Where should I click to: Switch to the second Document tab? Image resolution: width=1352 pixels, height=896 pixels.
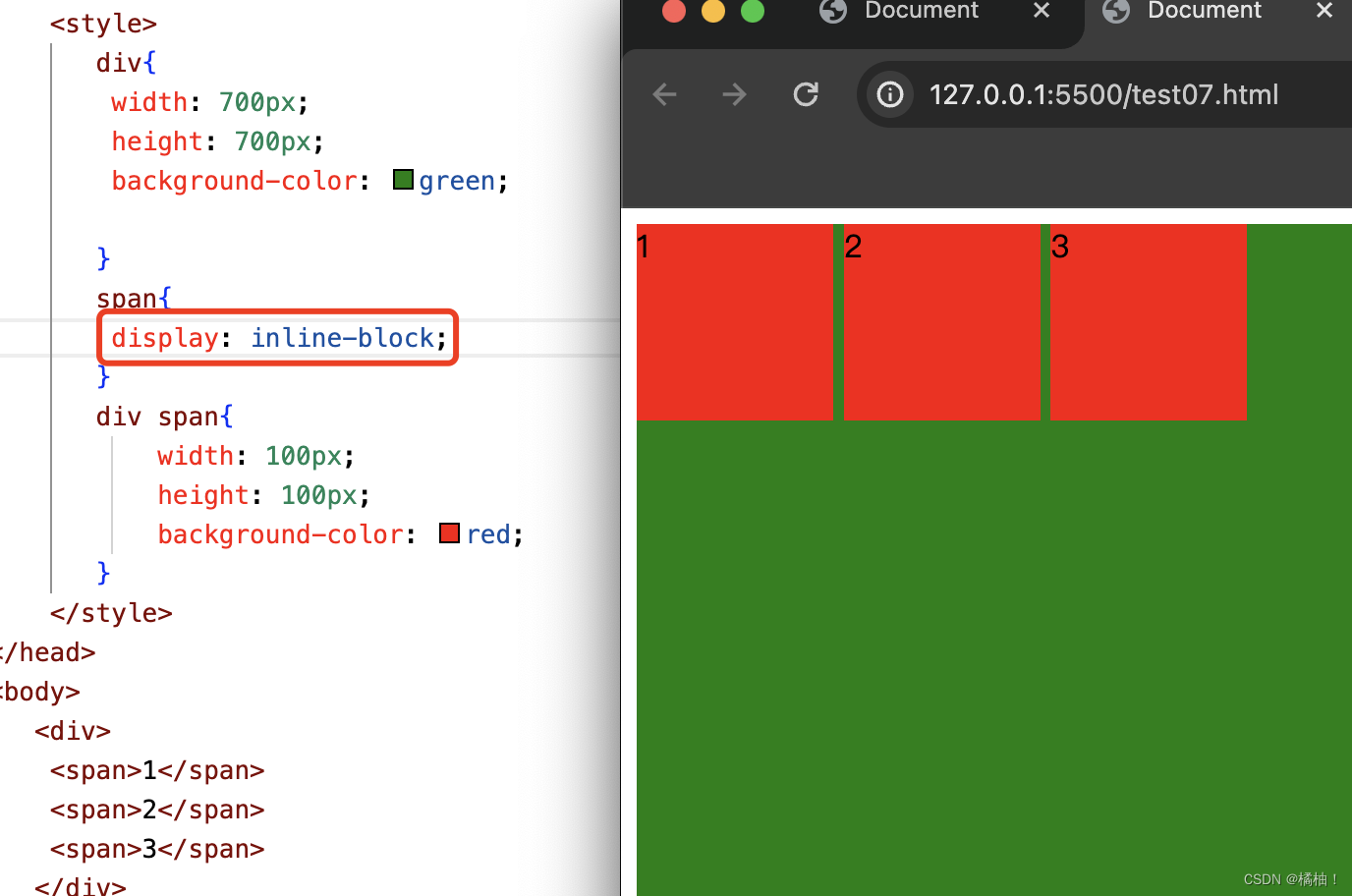[1204, 11]
